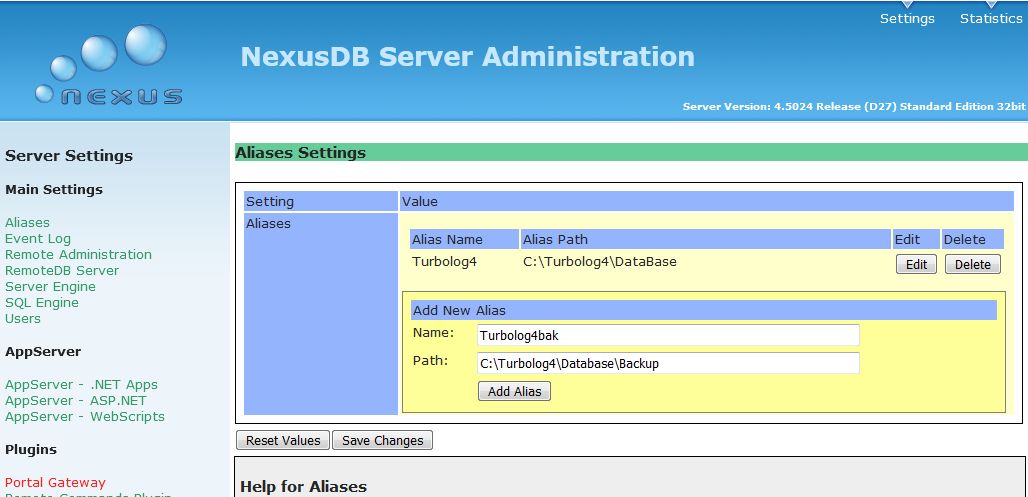Select the C:\Turbolog4\DataBase path text

600,262
